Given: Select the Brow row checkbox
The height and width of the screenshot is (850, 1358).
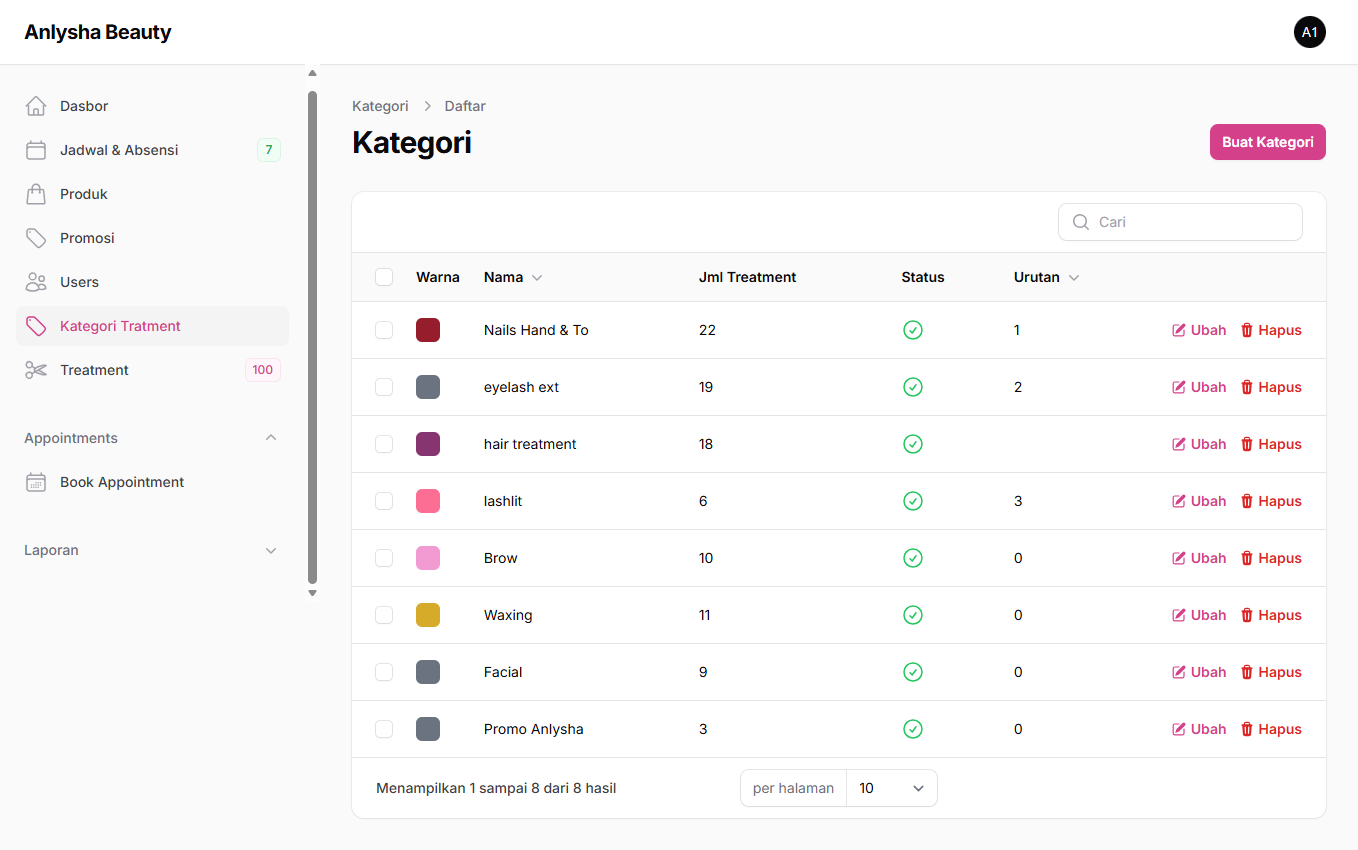Looking at the screenshot, I should point(384,558).
